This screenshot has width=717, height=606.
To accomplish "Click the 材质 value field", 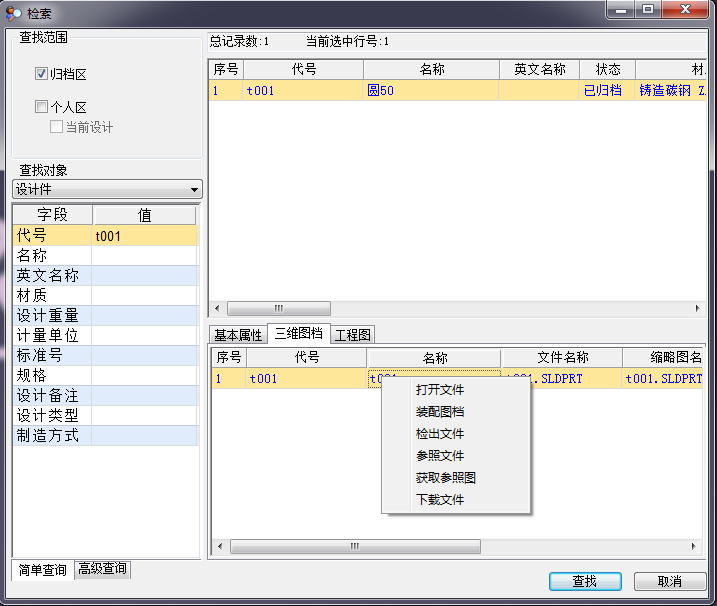I will [x=144, y=295].
